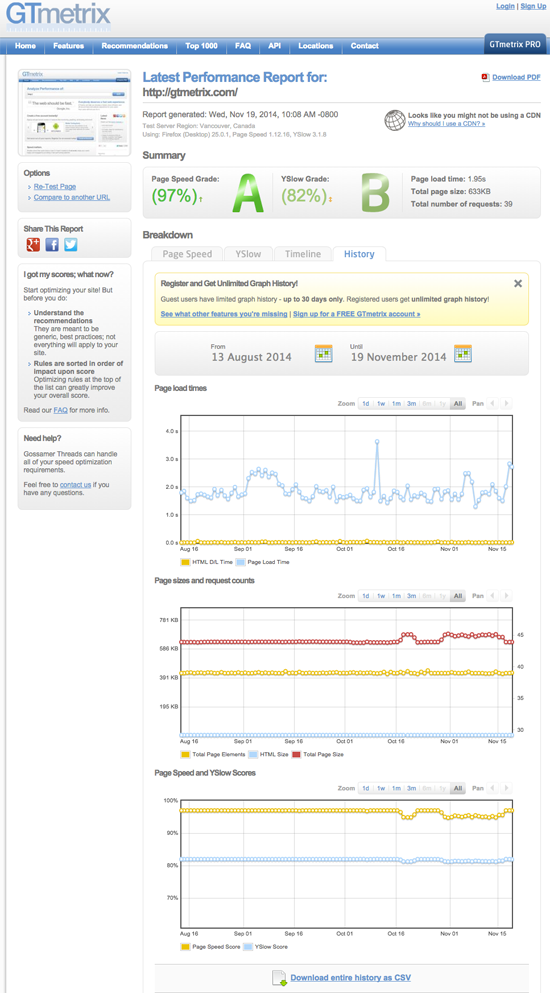This screenshot has width=550, height=993.
Task: Open the From date calendar picker
Action: (324, 353)
